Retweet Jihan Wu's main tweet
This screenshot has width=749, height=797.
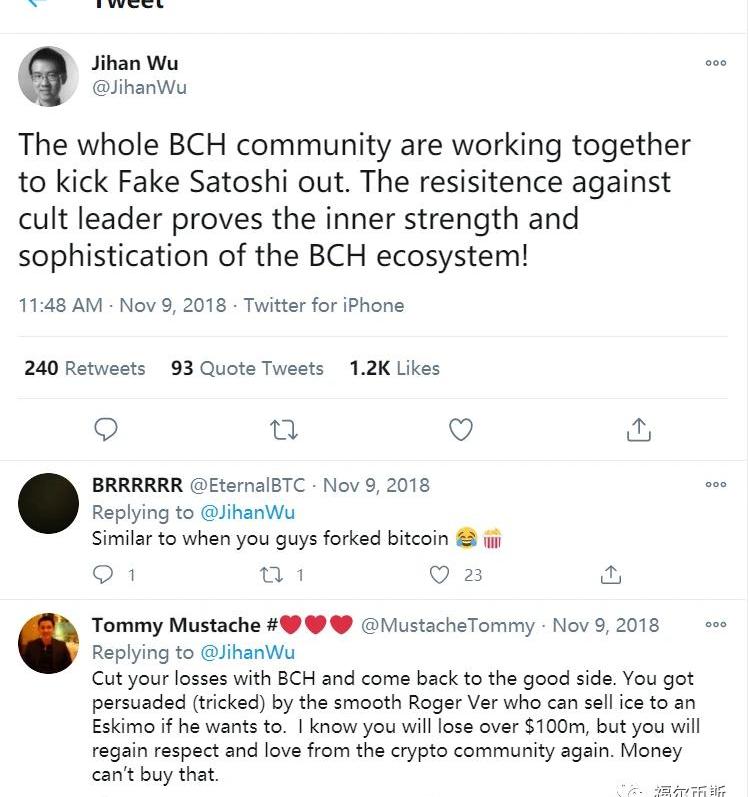click(x=284, y=430)
